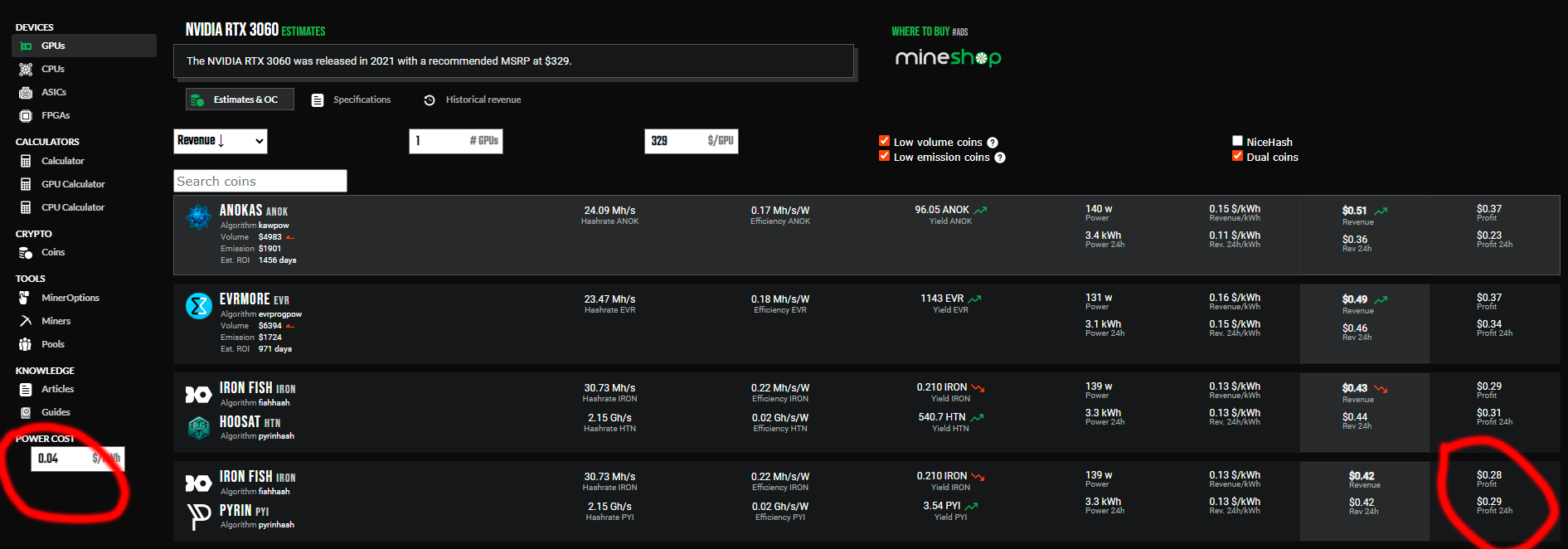Open the GPU Calculator icon

(26, 185)
